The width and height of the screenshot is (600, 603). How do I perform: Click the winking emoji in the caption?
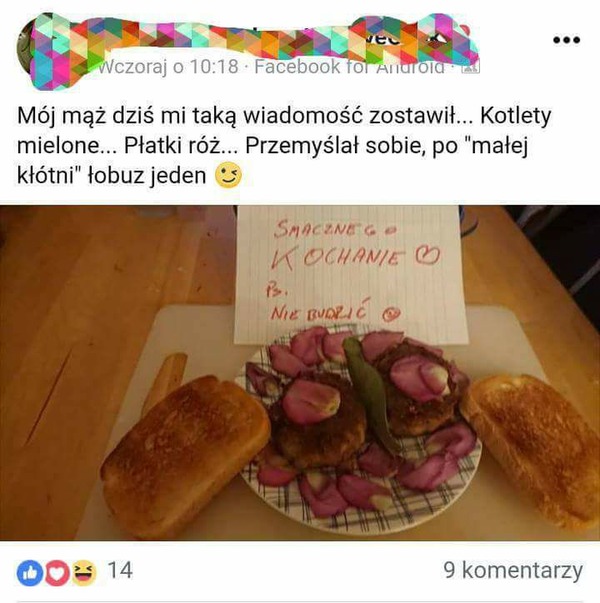(228, 175)
